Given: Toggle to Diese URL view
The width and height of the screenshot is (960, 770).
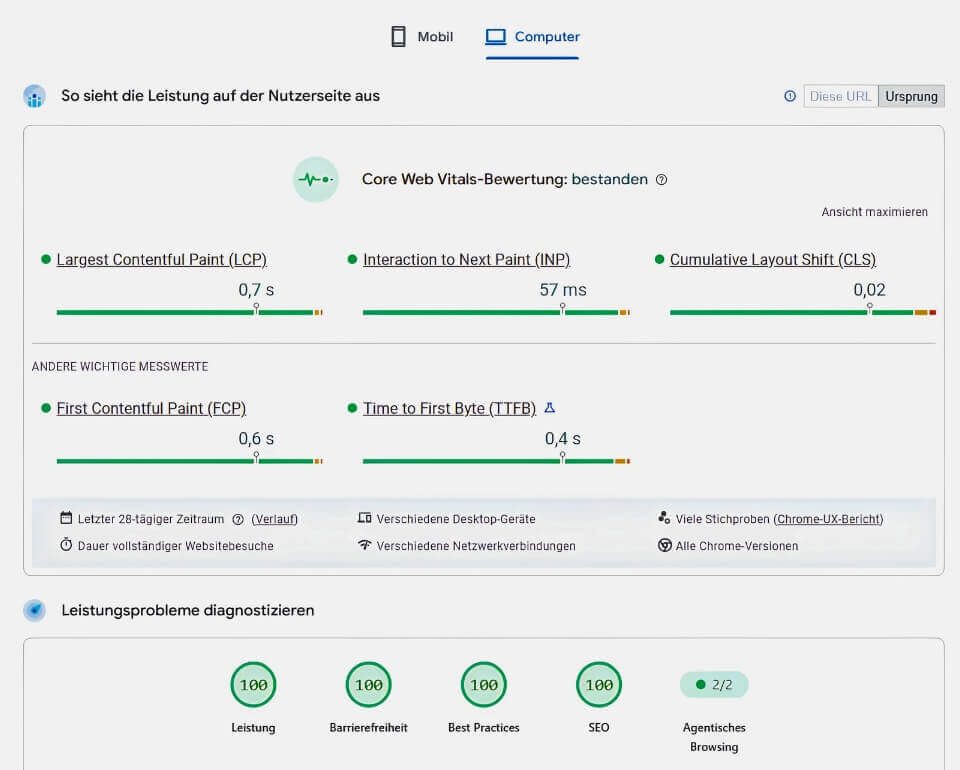Looking at the screenshot, I should 840,96.
